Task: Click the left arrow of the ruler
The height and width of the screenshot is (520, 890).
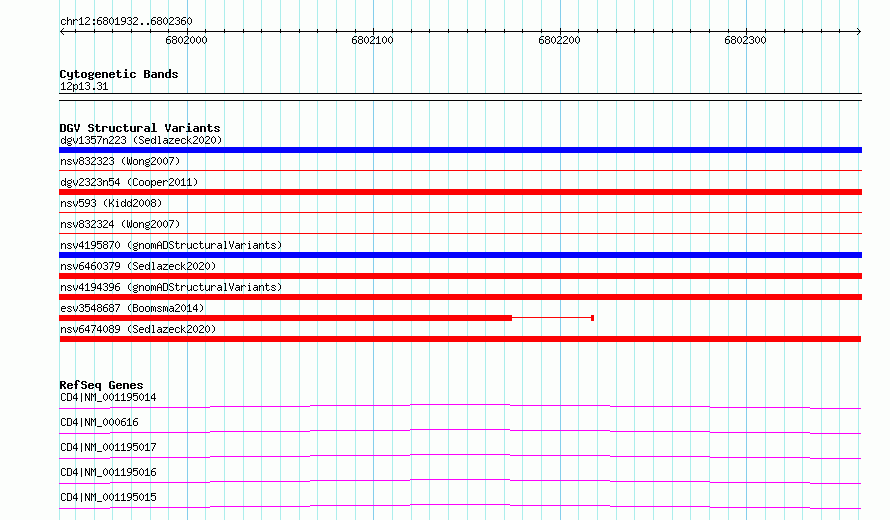Action: [62, 31]
